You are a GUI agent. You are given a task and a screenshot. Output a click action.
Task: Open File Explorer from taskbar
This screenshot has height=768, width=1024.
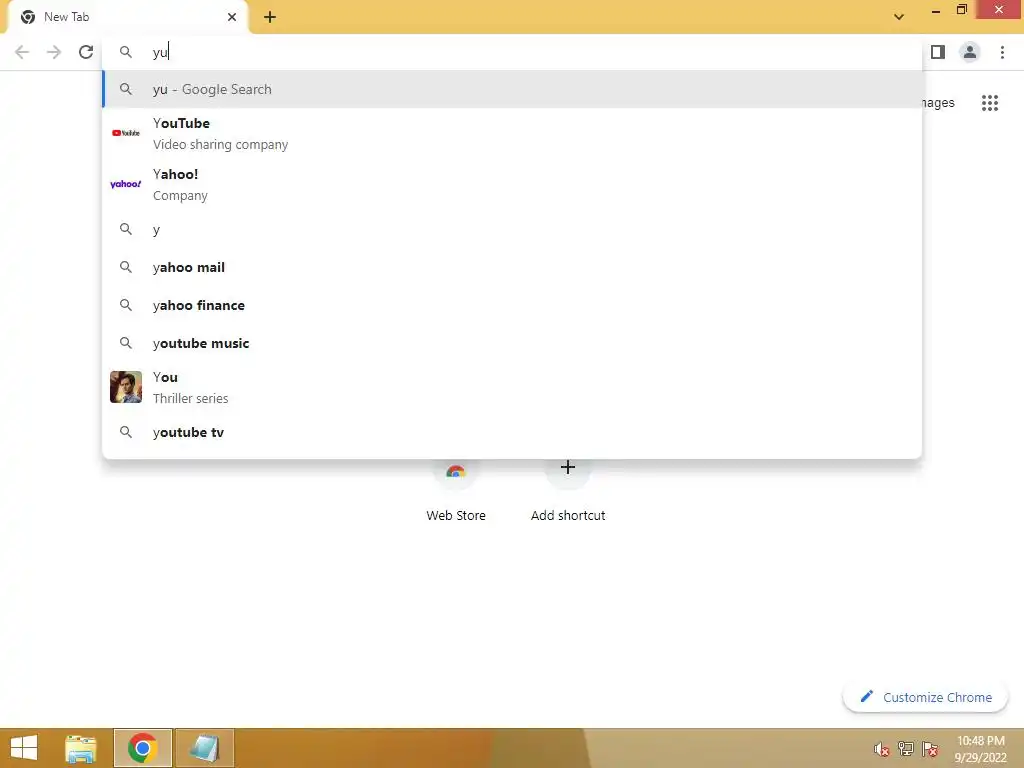(81, 748)
